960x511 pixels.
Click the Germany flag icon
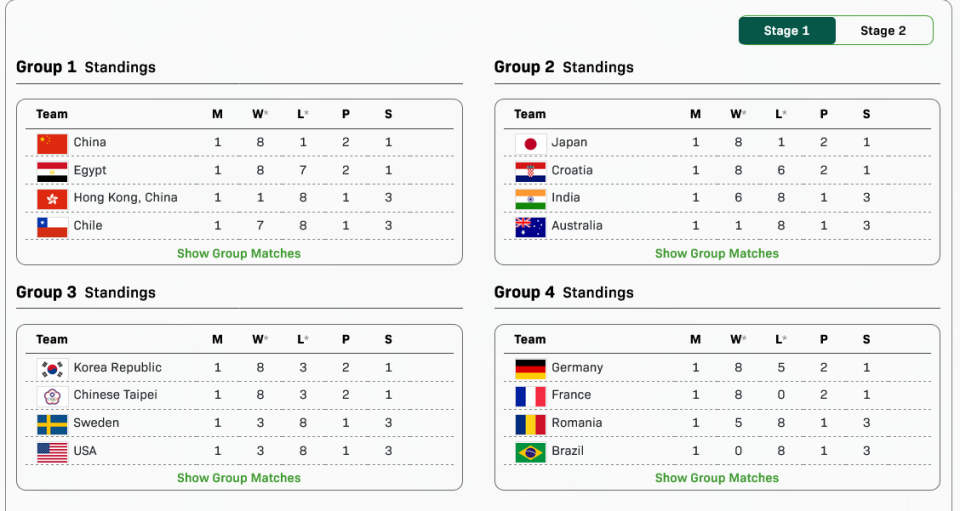click(x=530, y=368)
